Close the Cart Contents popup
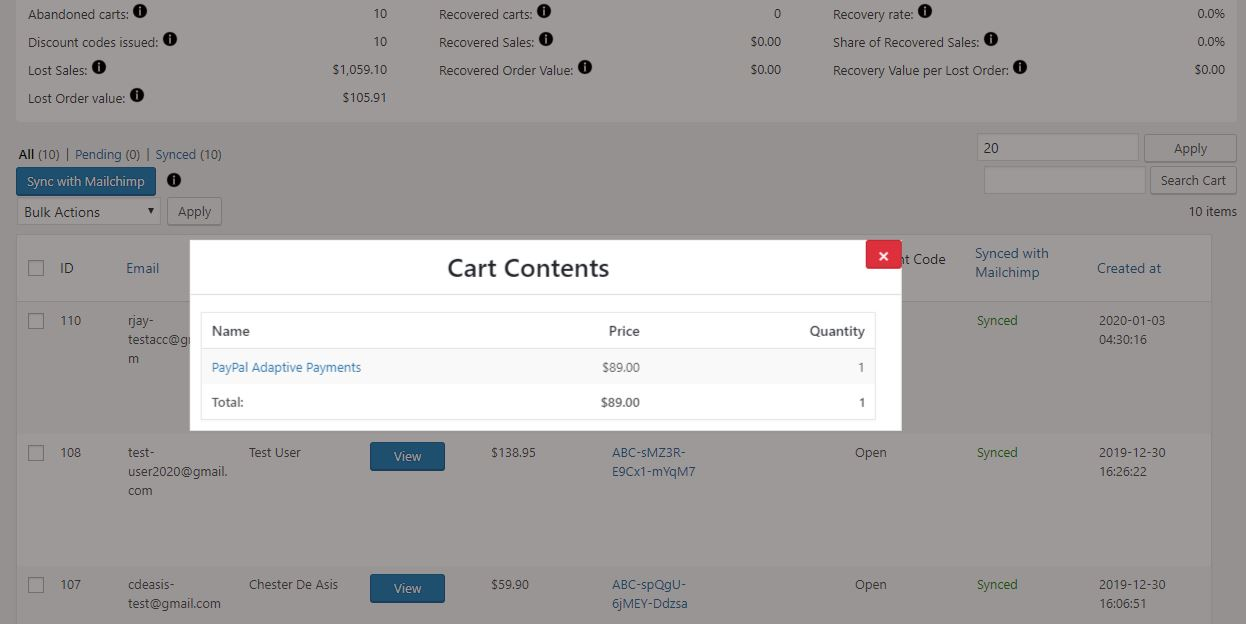 tap(883, 255)
